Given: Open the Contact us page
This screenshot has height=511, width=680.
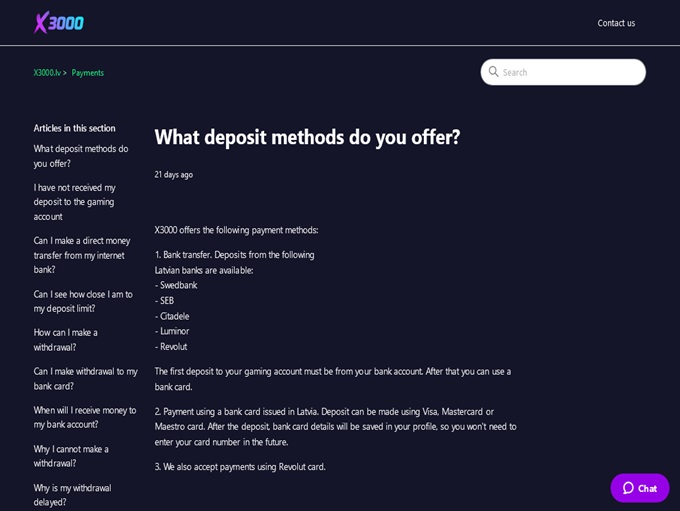Looking at the screenshot, I should [x=616, y=23].
